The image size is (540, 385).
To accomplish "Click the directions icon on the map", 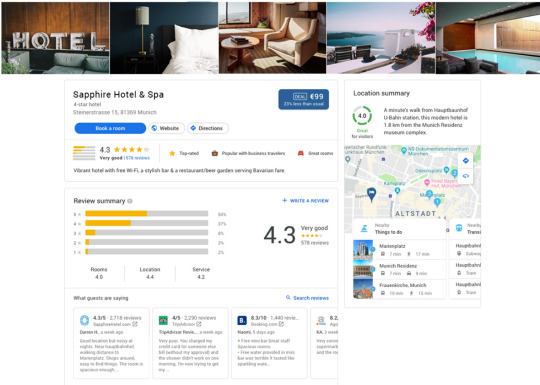I will click(466, 161).
